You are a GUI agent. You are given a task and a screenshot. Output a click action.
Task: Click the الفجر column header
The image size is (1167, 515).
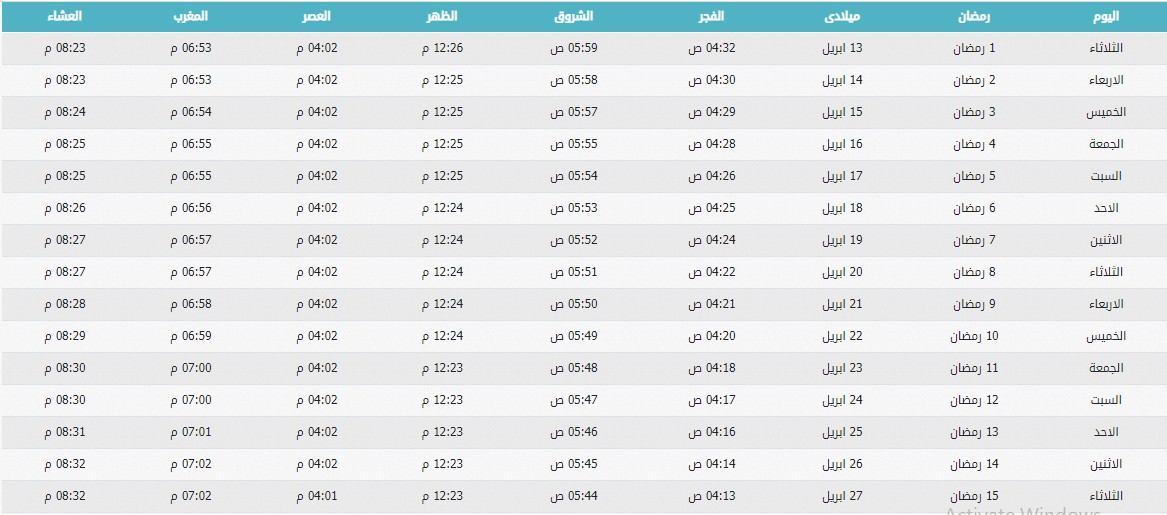point(711,16)
